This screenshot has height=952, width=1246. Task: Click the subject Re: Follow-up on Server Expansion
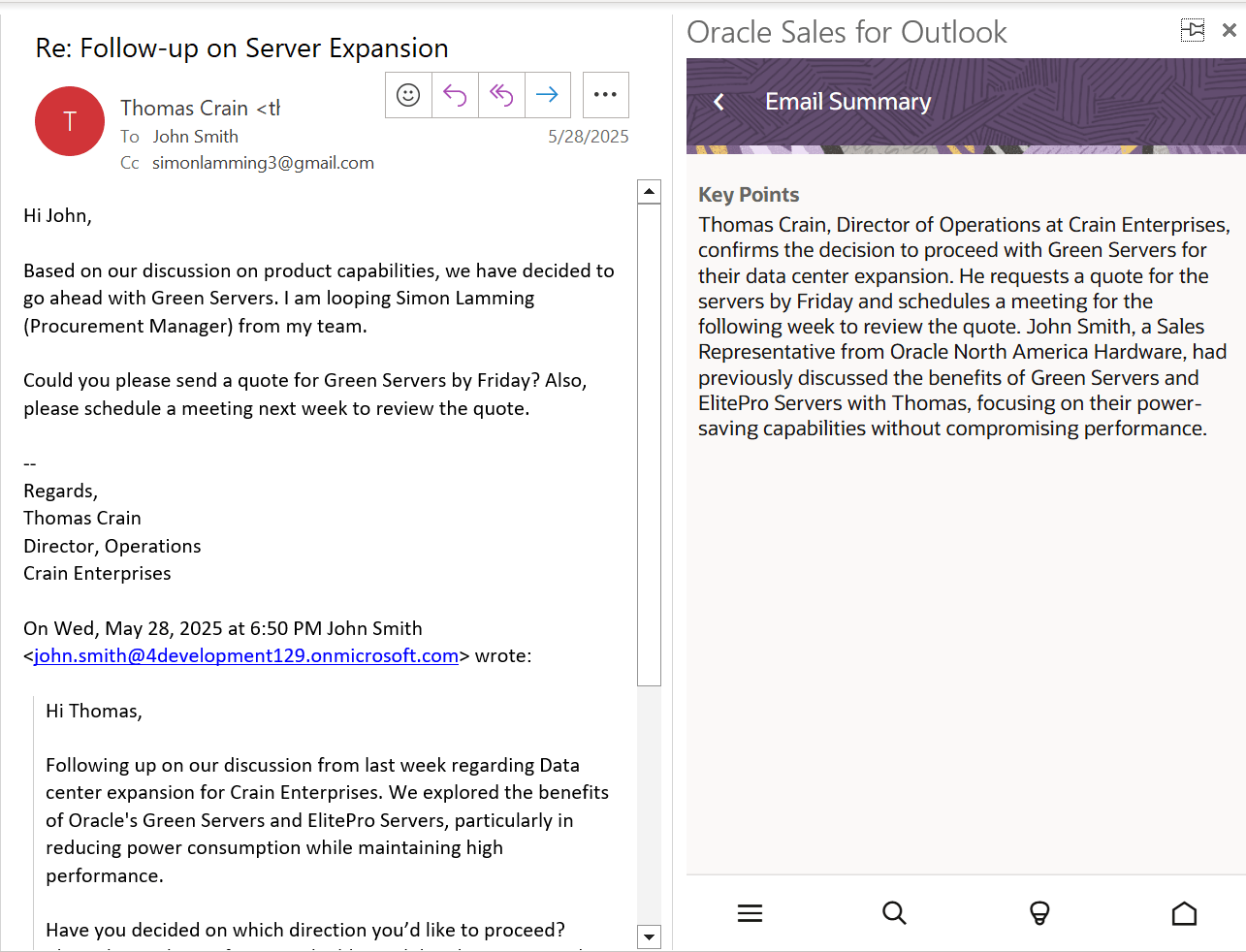pos(241,48)
